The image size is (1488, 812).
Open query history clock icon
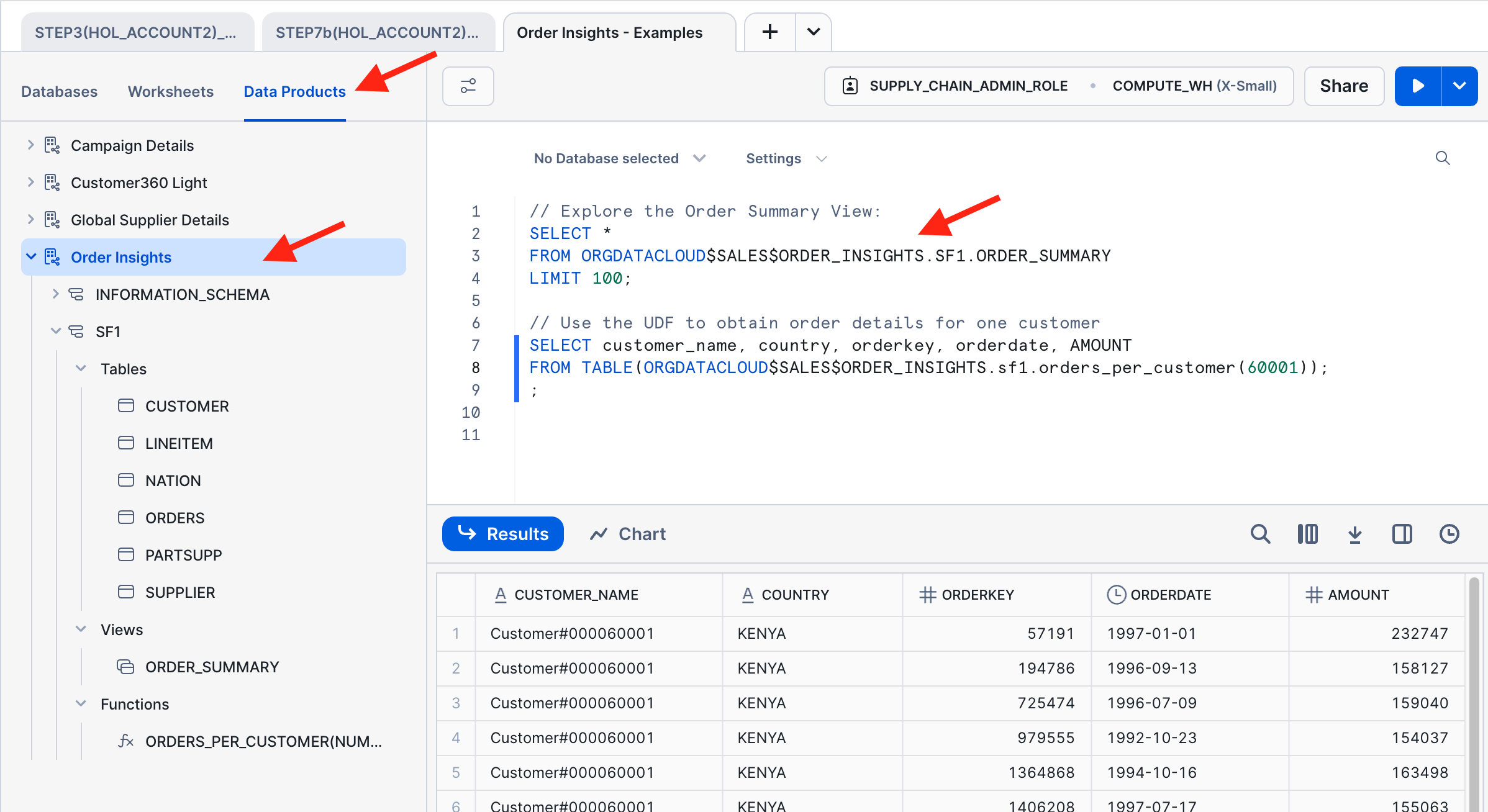tap(1449, 534)
